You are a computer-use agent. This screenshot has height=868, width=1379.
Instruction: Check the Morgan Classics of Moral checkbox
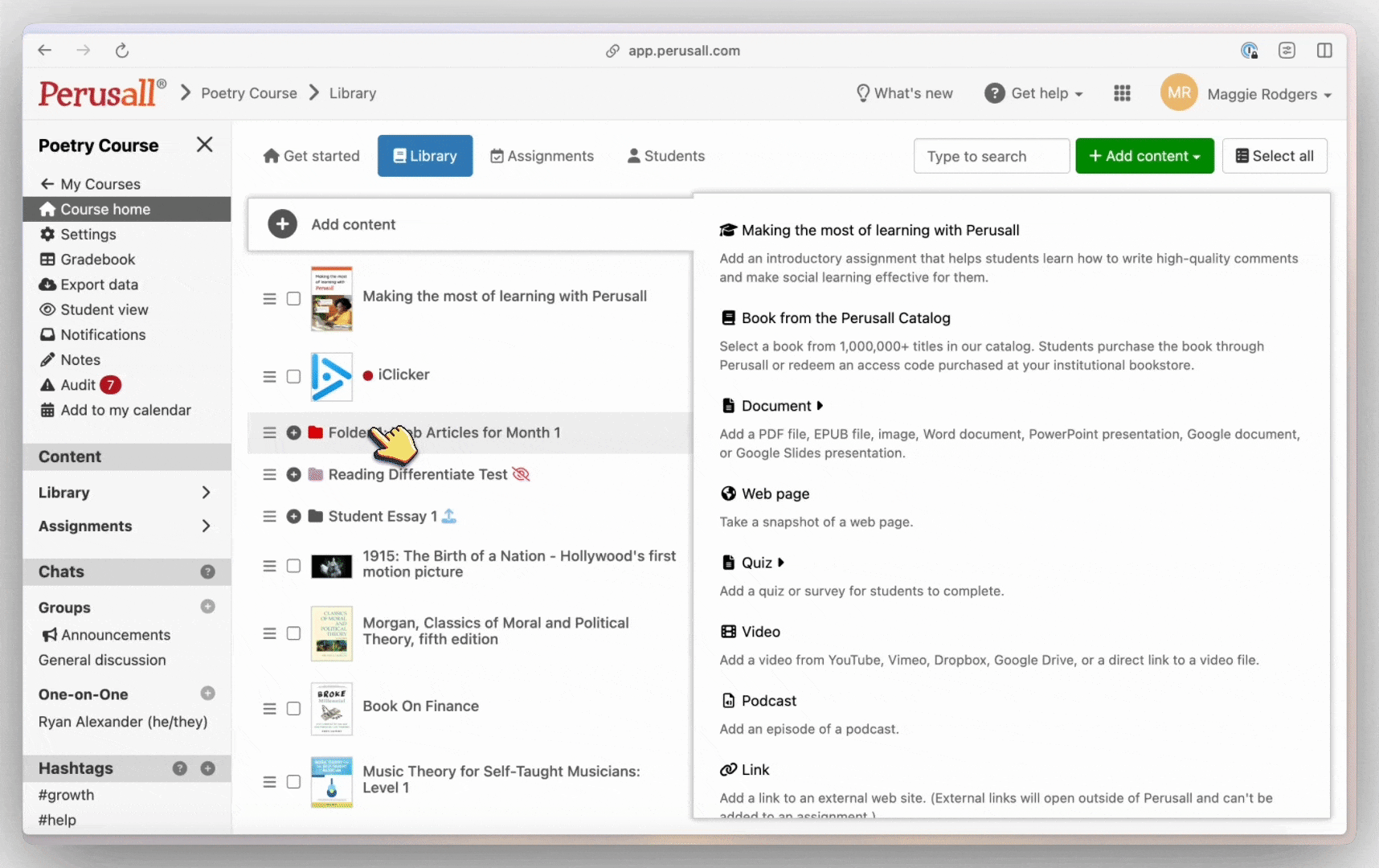tap(293, 633)
